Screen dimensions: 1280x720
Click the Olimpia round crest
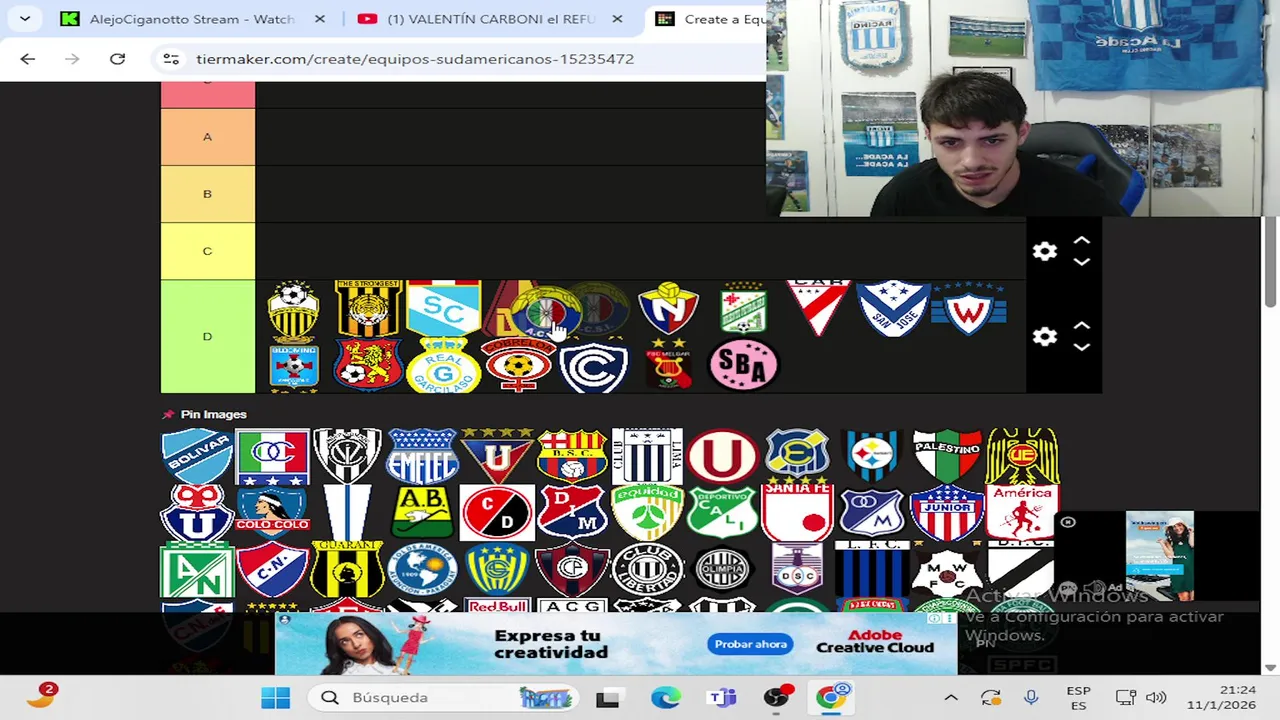(722, 570)
